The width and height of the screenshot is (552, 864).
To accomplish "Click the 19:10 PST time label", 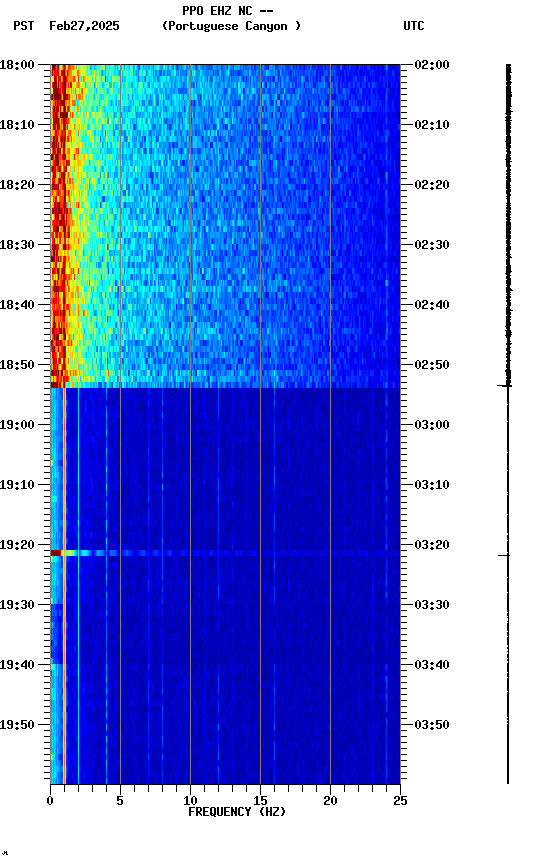I will [17, 485].
